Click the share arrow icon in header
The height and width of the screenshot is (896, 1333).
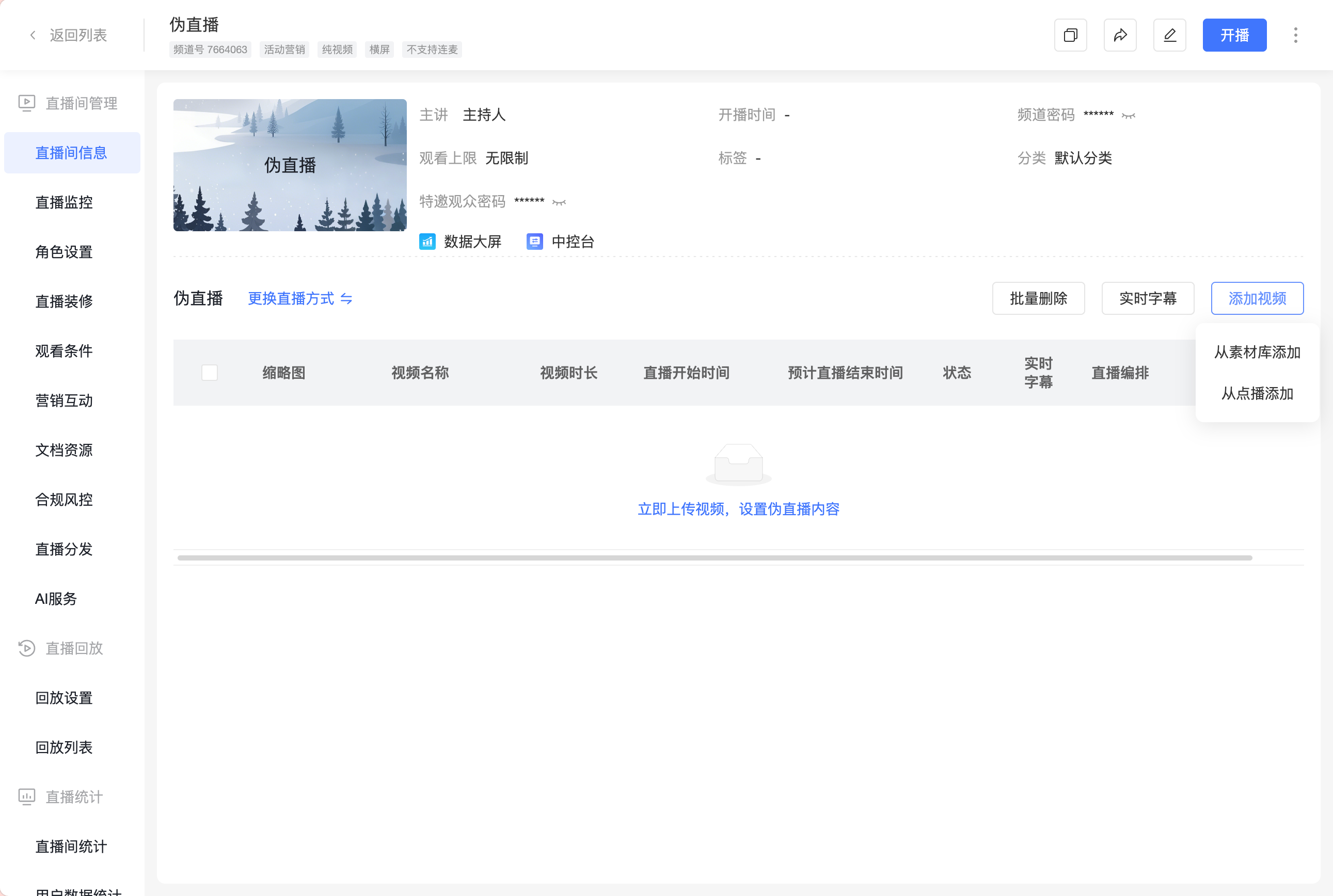pos(1120,36)
